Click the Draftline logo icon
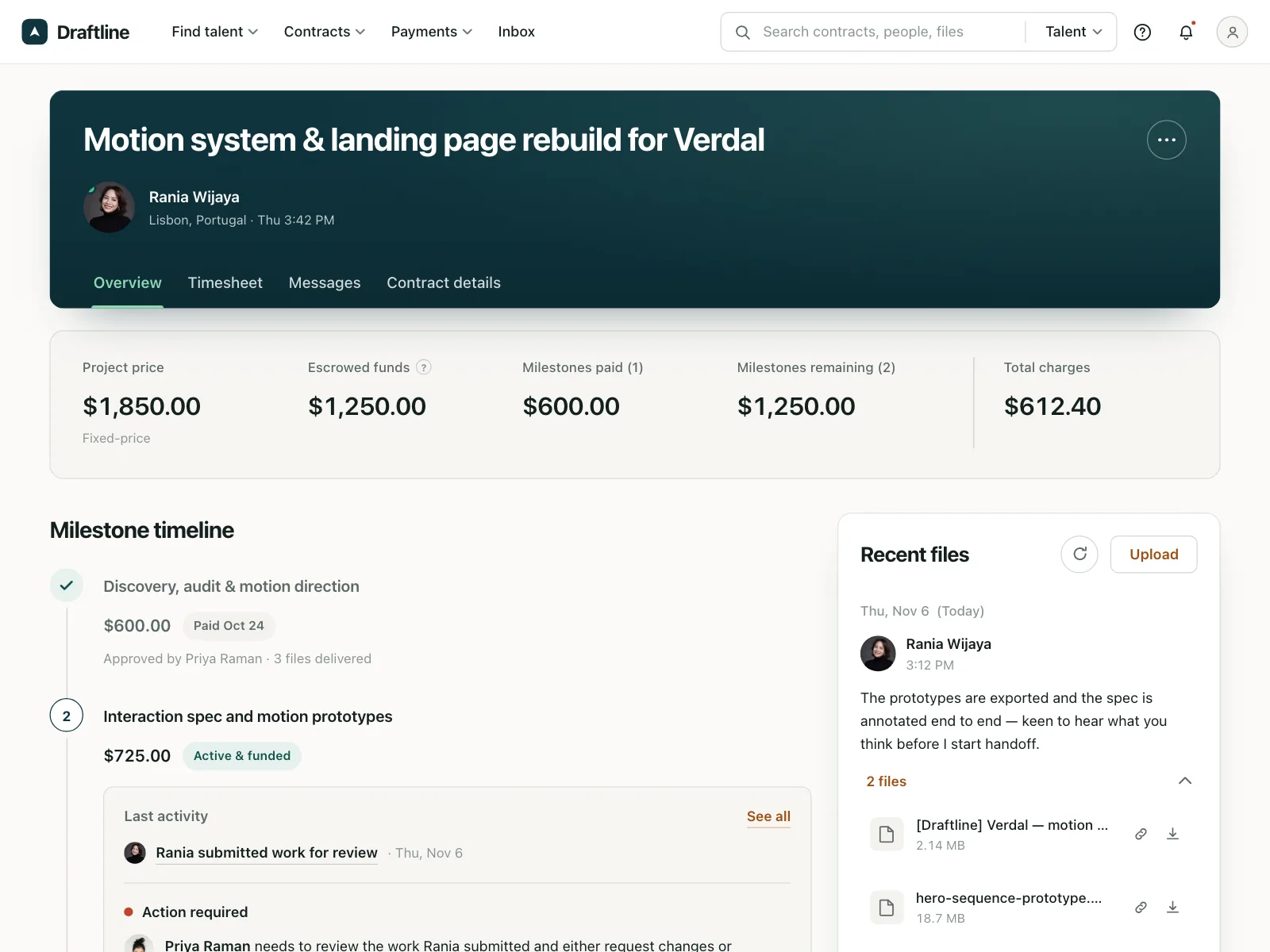The width and height of the screenshot is (1270, 952). pyautogui.click(x=35, y=32)
